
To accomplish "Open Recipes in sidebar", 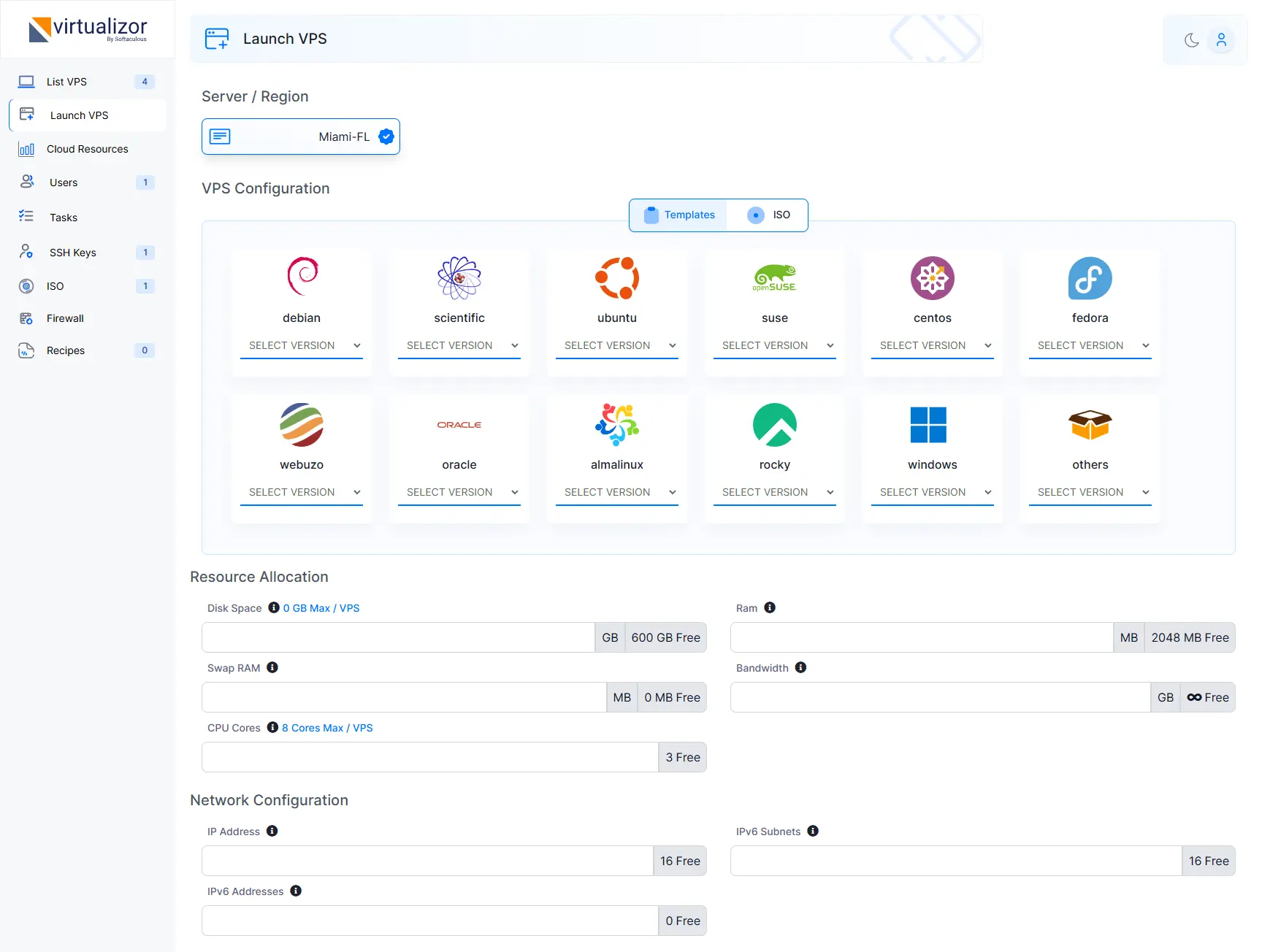I will coord(88,350).
